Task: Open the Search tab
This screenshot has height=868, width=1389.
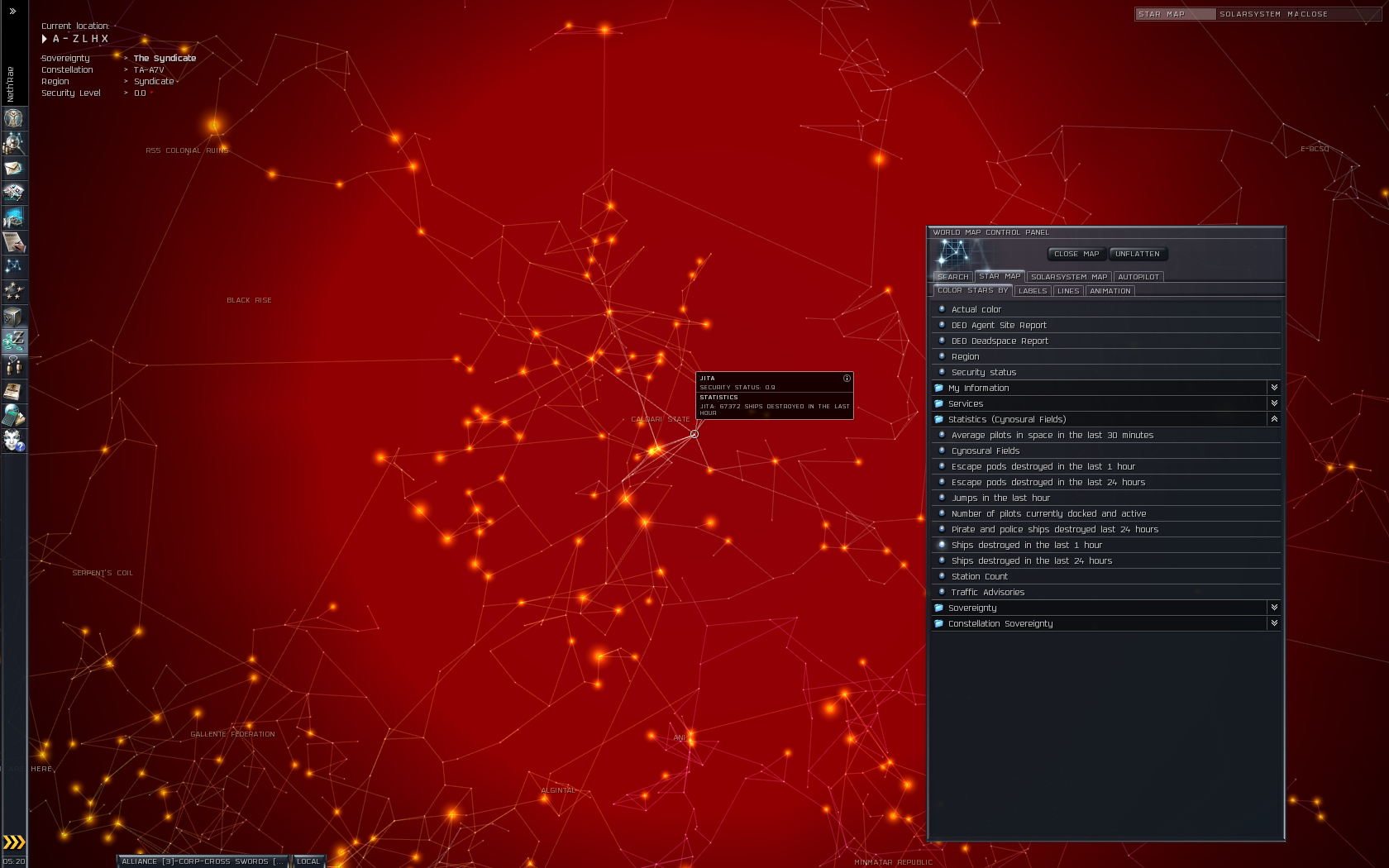Action: click(952, 277)
